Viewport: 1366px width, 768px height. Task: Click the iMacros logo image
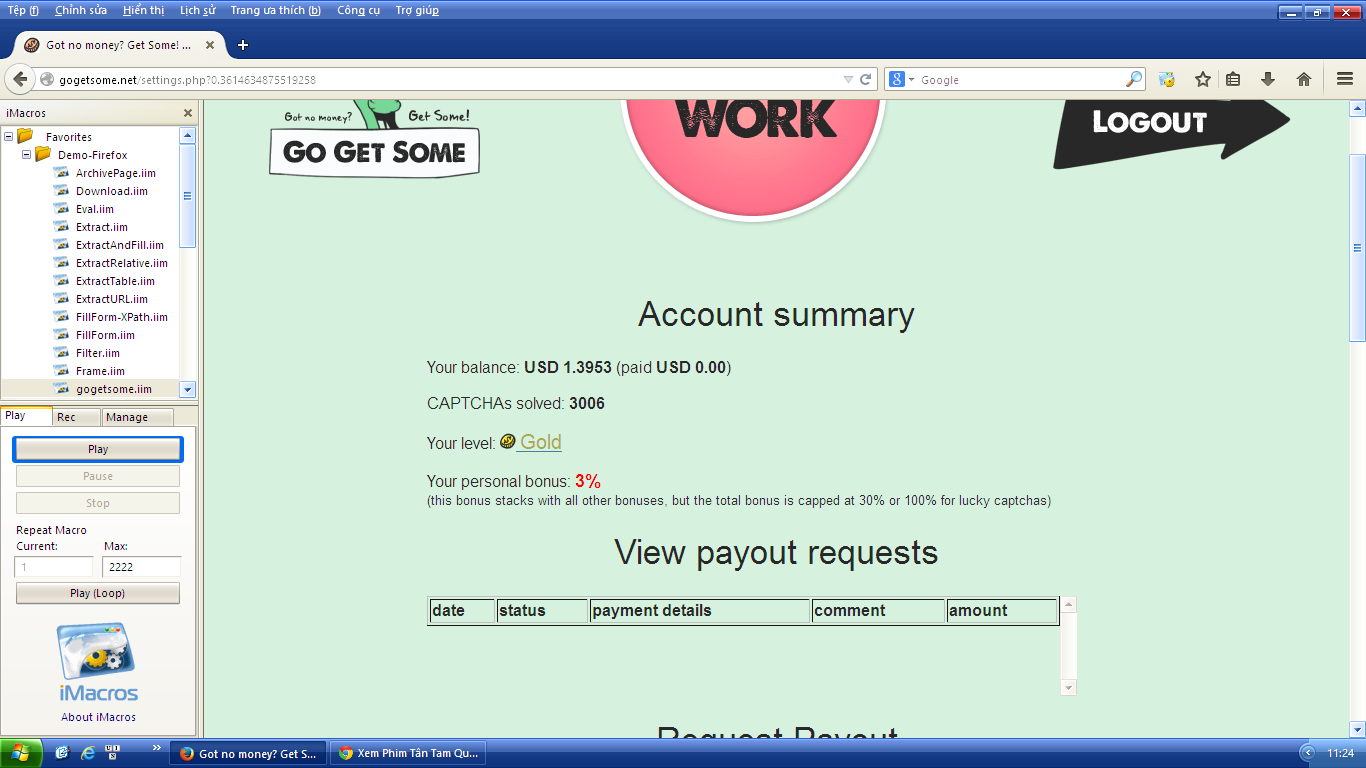98,662
